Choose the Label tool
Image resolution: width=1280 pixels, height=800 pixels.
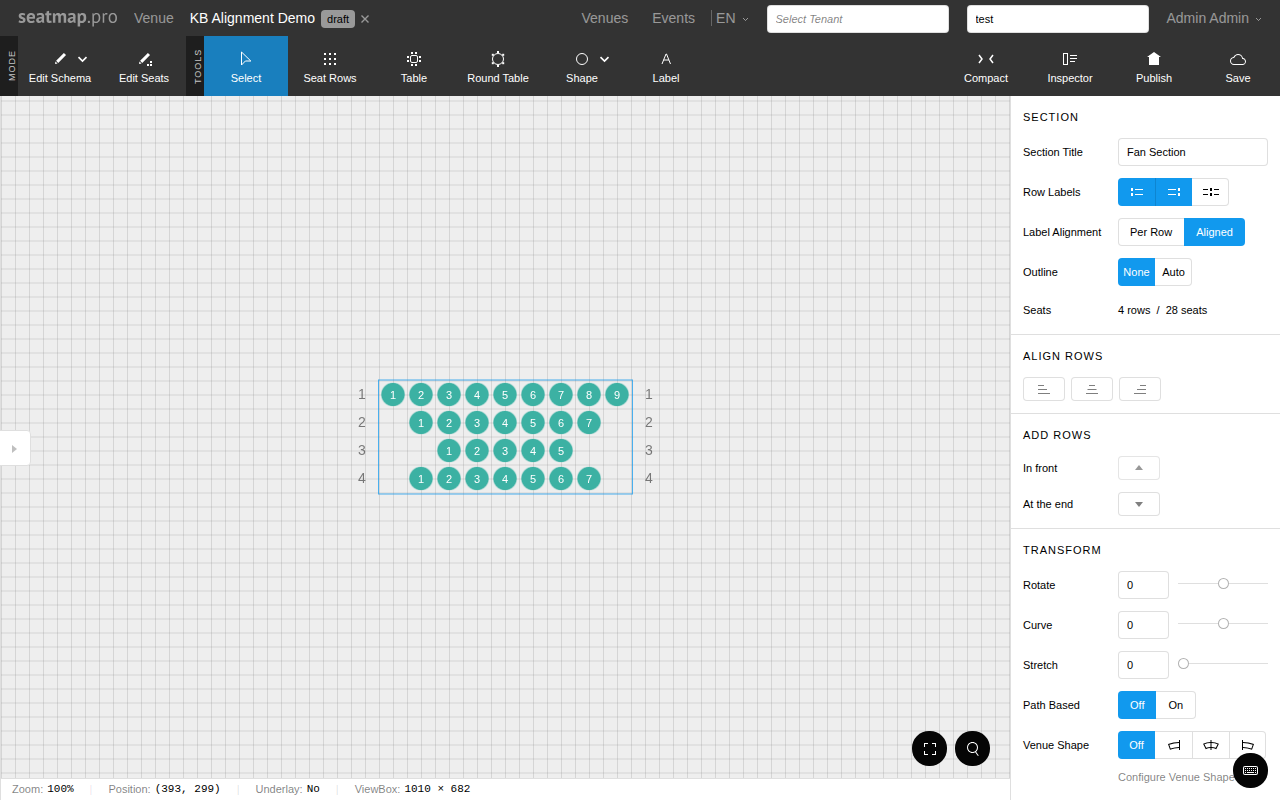(665, 66)
